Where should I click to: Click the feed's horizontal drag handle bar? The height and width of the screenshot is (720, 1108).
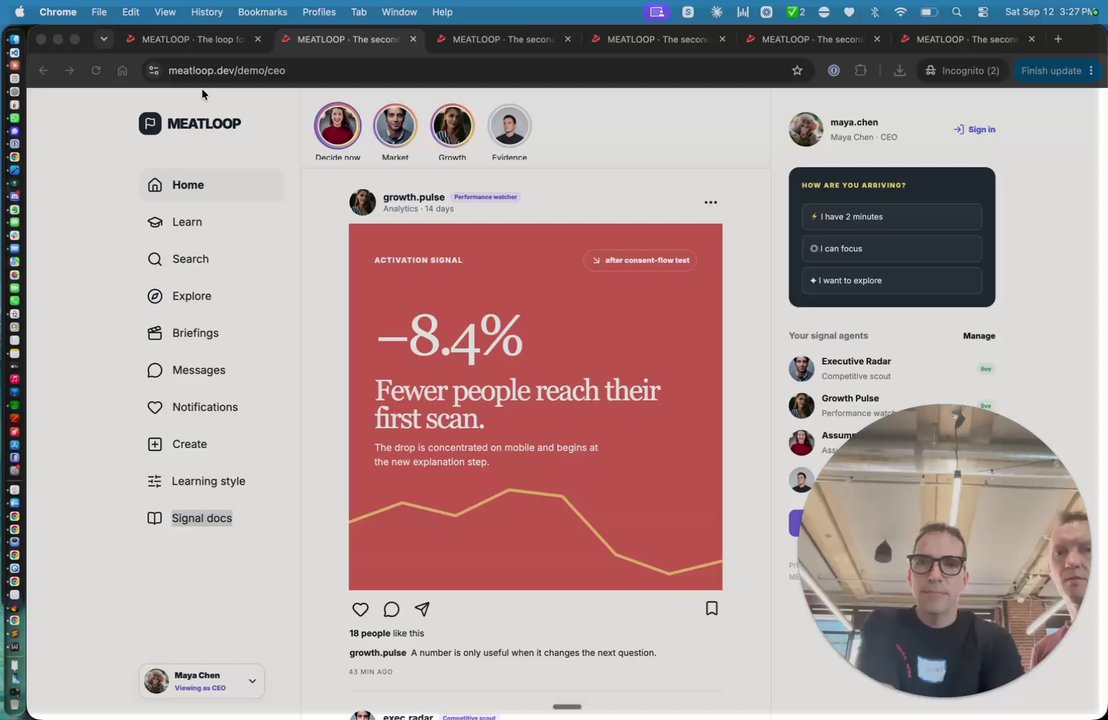pos(567,707)
